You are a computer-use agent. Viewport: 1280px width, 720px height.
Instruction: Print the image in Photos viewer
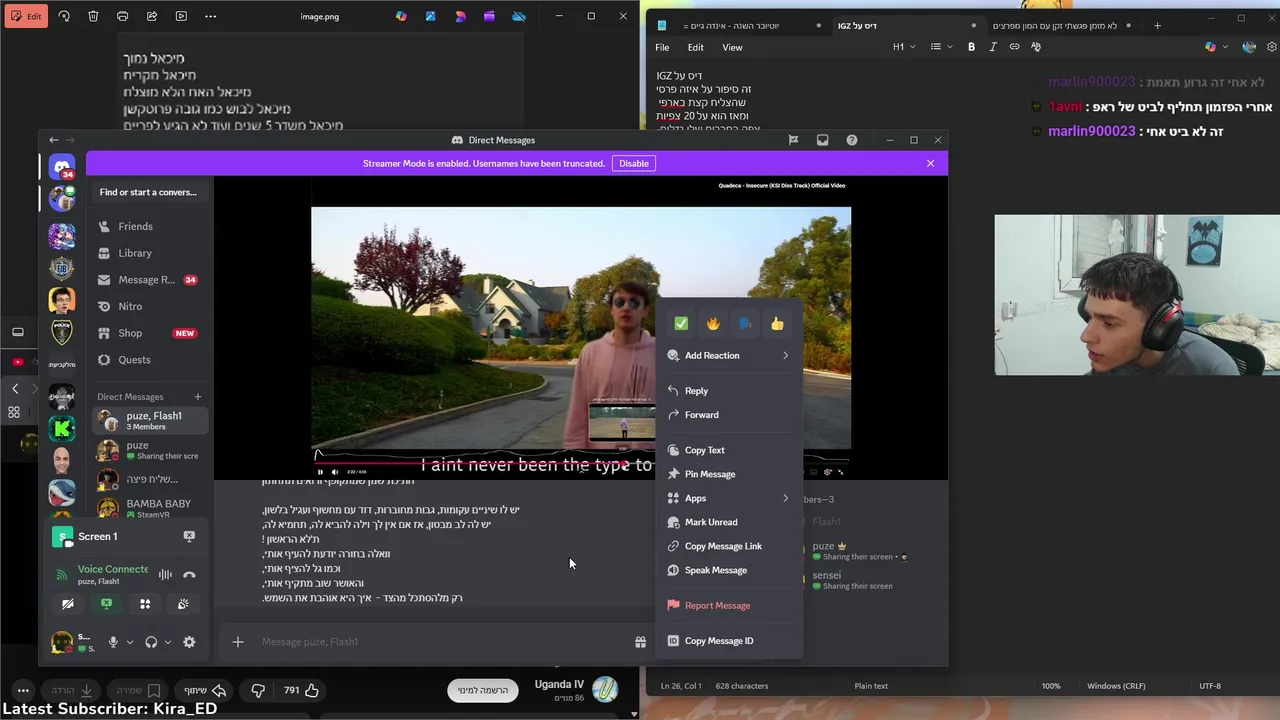[122, 16]
